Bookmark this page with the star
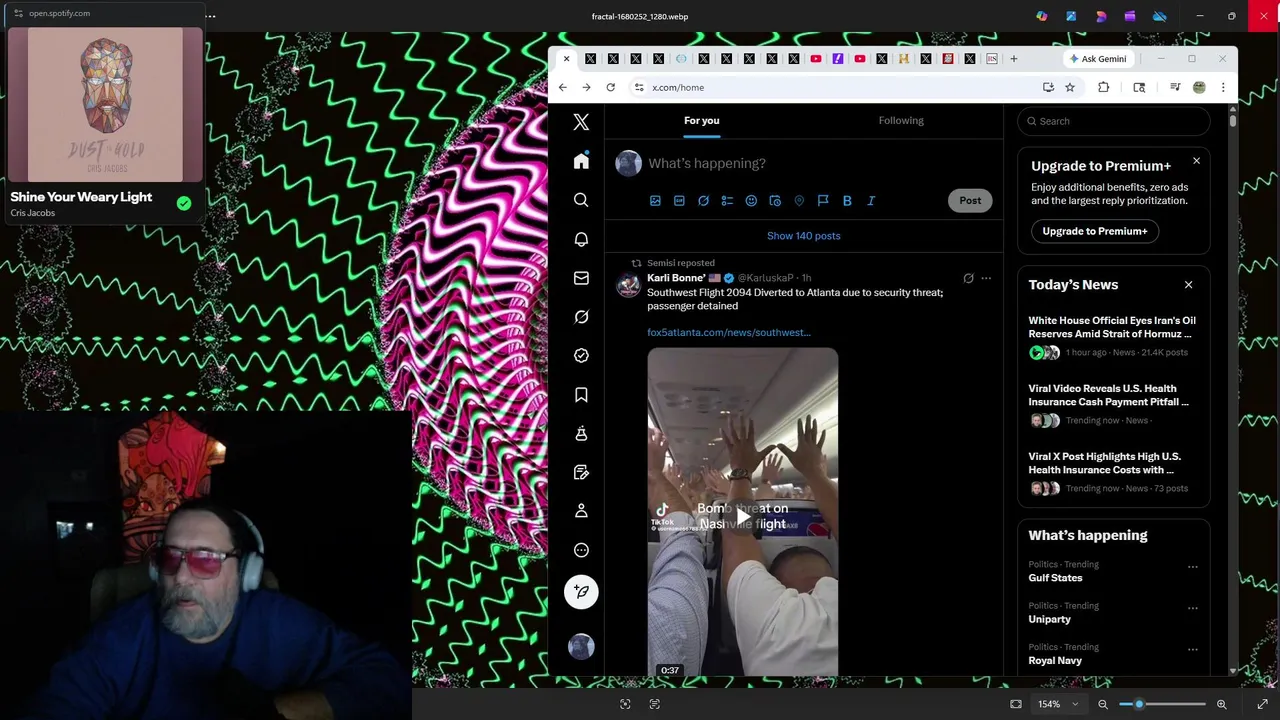 [x=1070, y=87]
